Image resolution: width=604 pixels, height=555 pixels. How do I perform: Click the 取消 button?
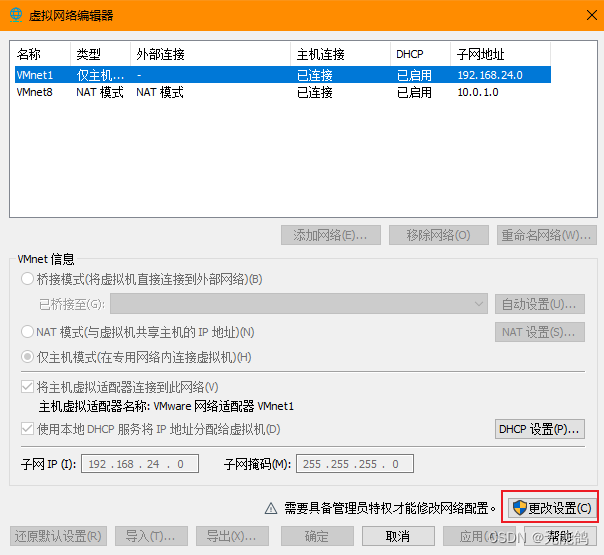click(x=398, y=536)
